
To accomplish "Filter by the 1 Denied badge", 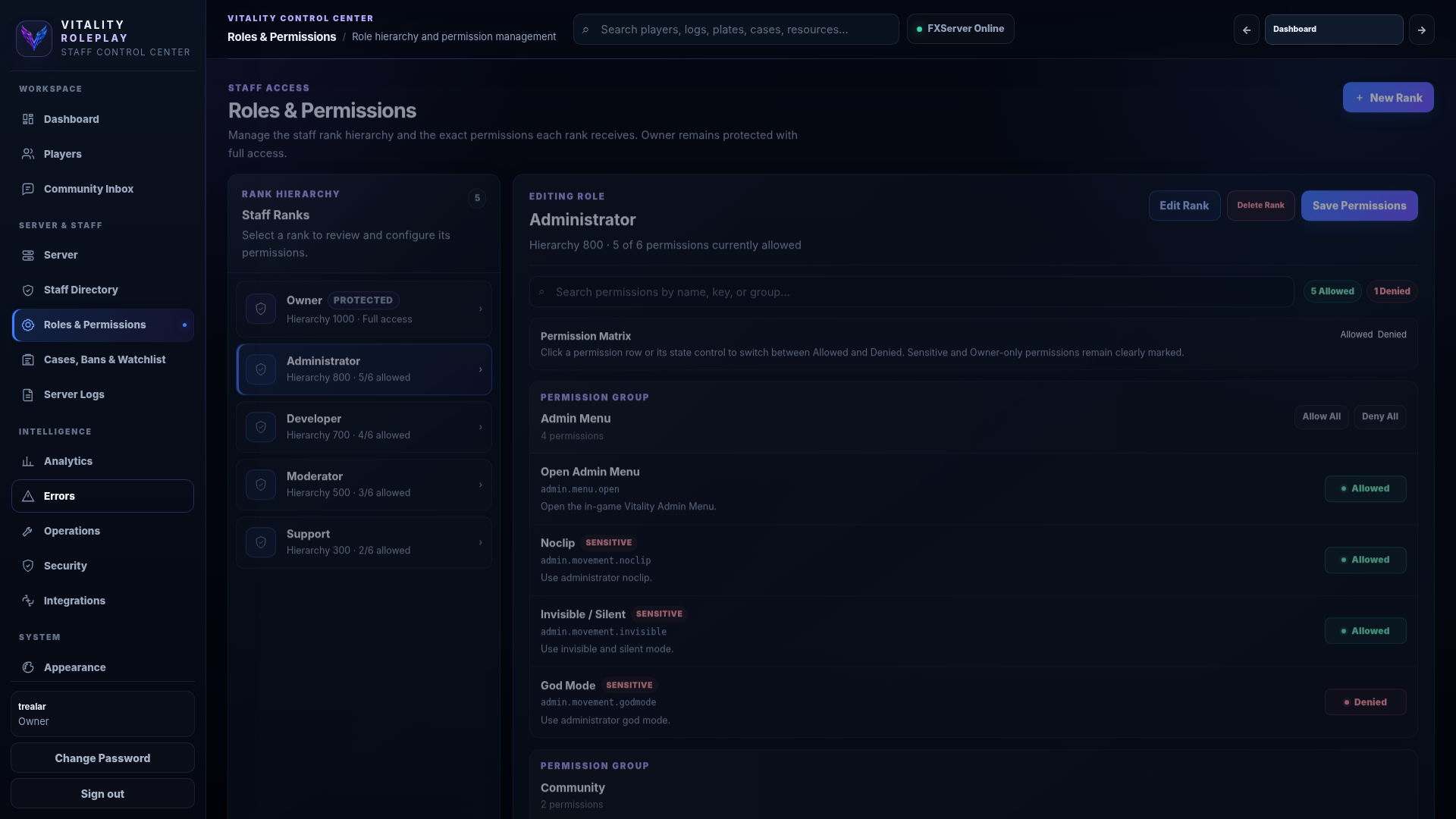I will [1392, 291].
